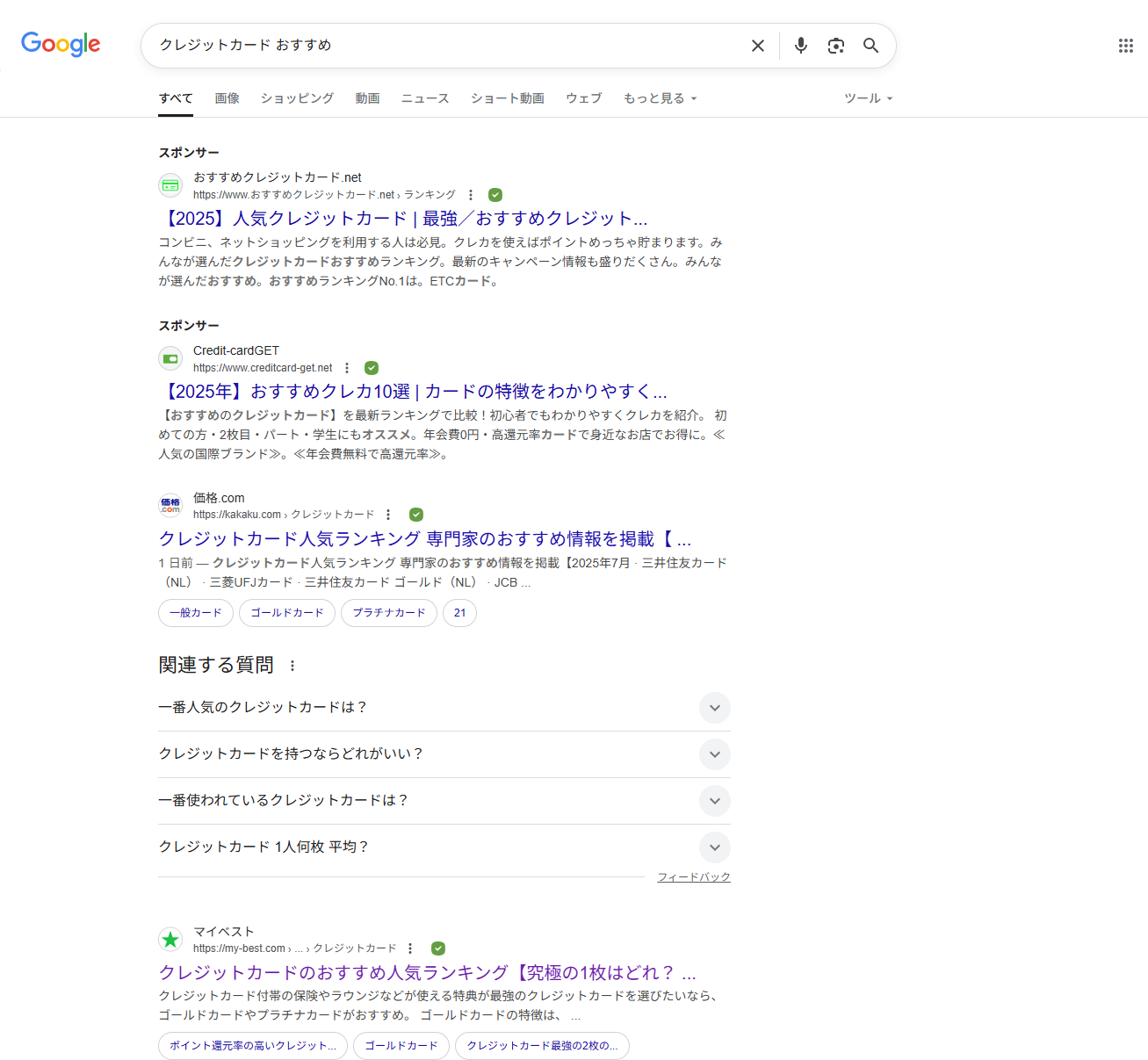The image size is (1148, 1060).
Task: Click the Google logo
Action: [61, 44]
